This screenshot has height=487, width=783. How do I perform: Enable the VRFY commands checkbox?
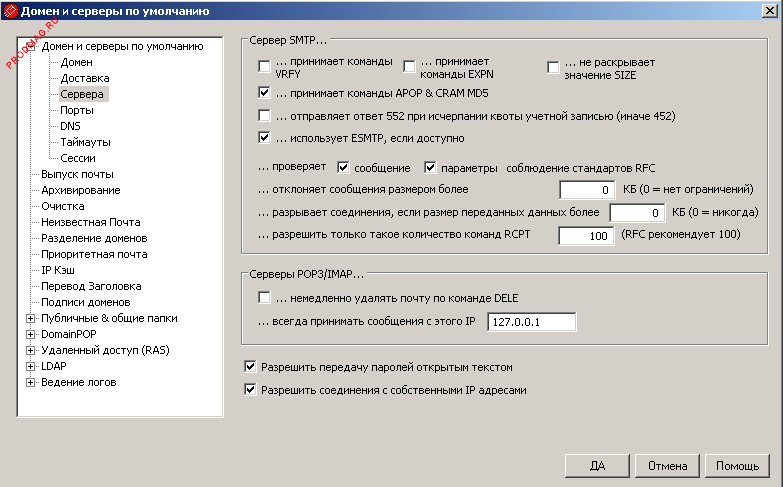[264, 67]
